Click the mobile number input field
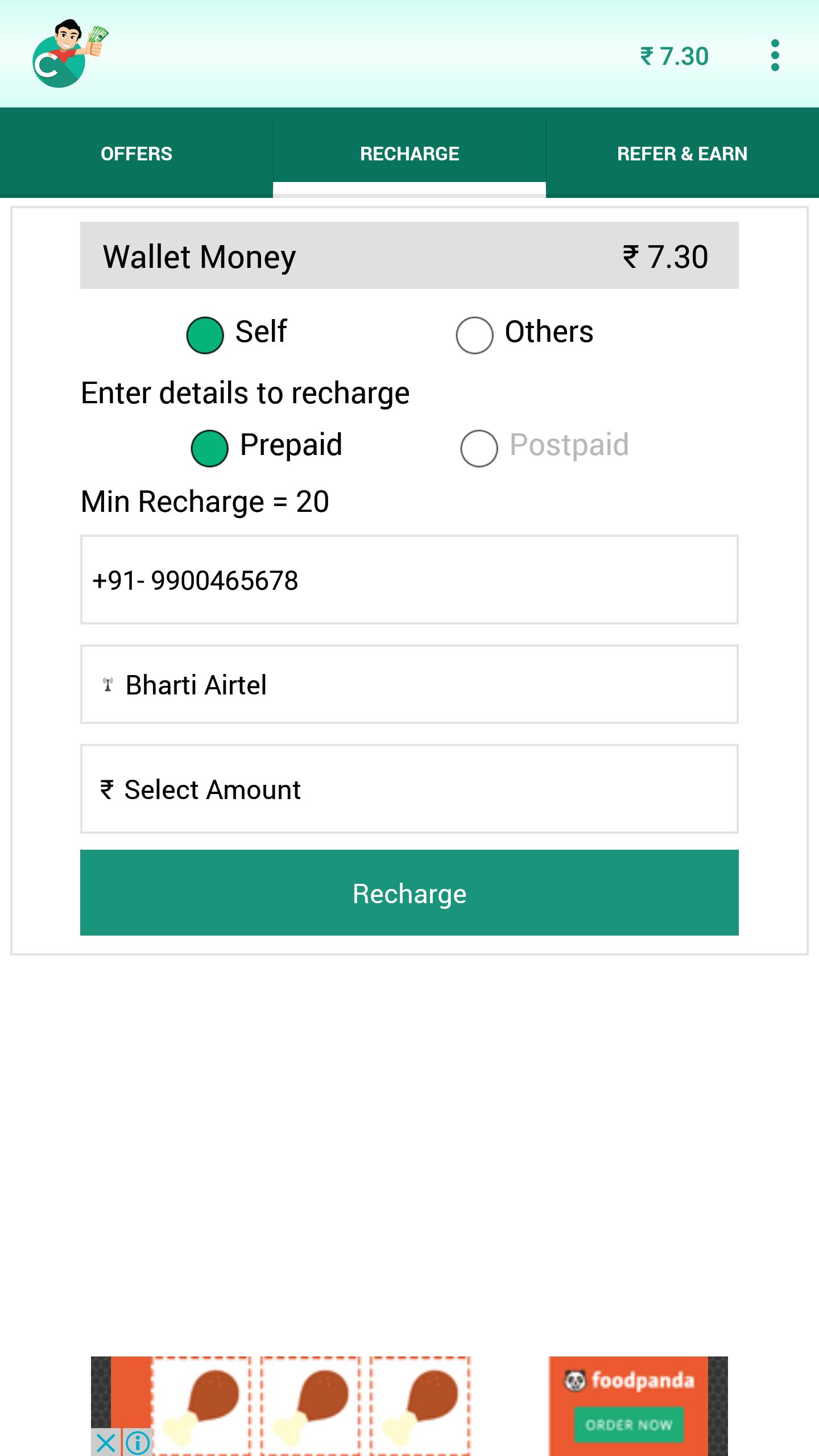Viewport: 819px width, 1456px height. pyautogui.click(x=409, y=580)
